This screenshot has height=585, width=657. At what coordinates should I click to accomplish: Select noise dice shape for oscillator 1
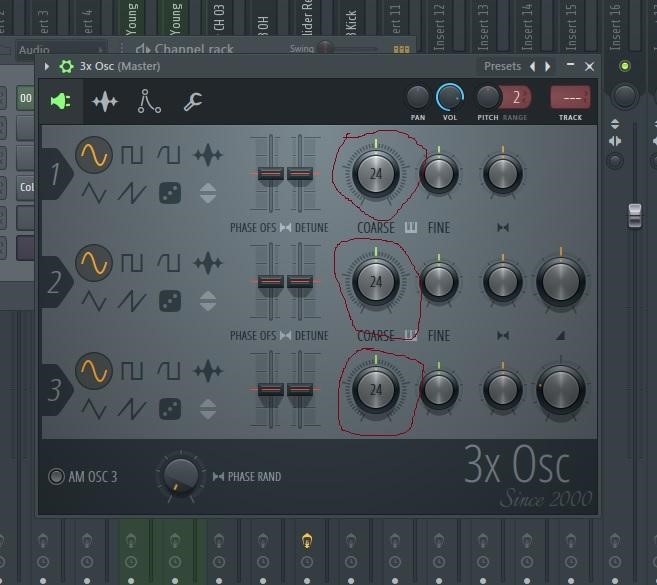(x=170, y=193)
